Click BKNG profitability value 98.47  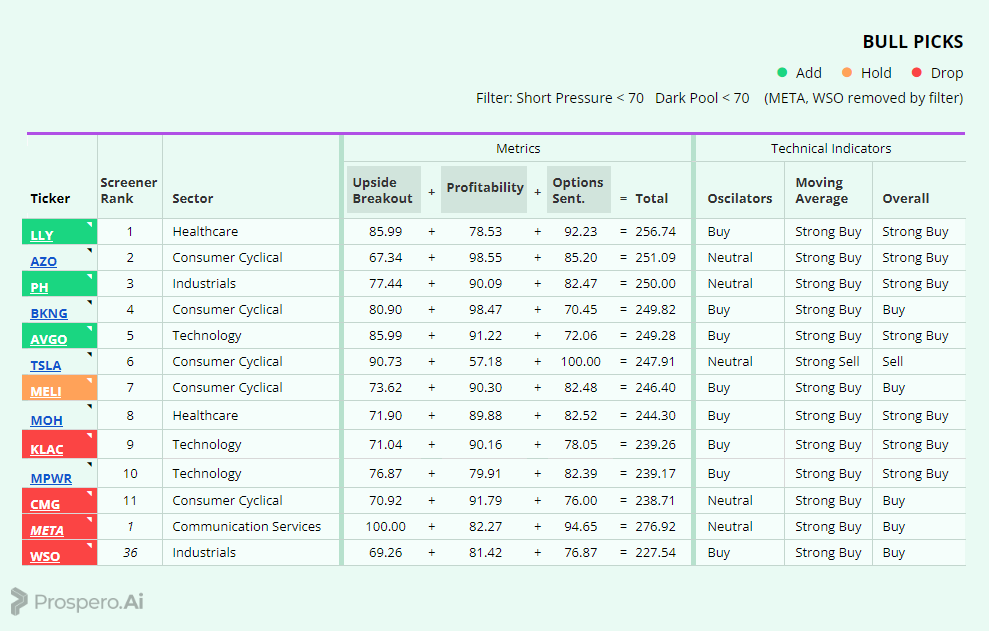pos(485,310)
